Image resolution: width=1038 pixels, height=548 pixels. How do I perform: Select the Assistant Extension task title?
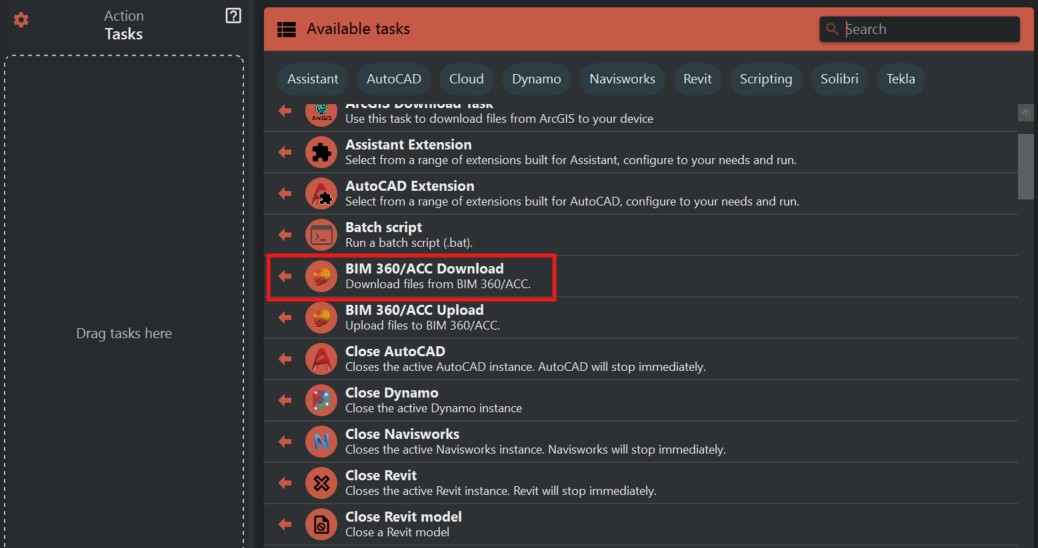(x=408, y=144)
